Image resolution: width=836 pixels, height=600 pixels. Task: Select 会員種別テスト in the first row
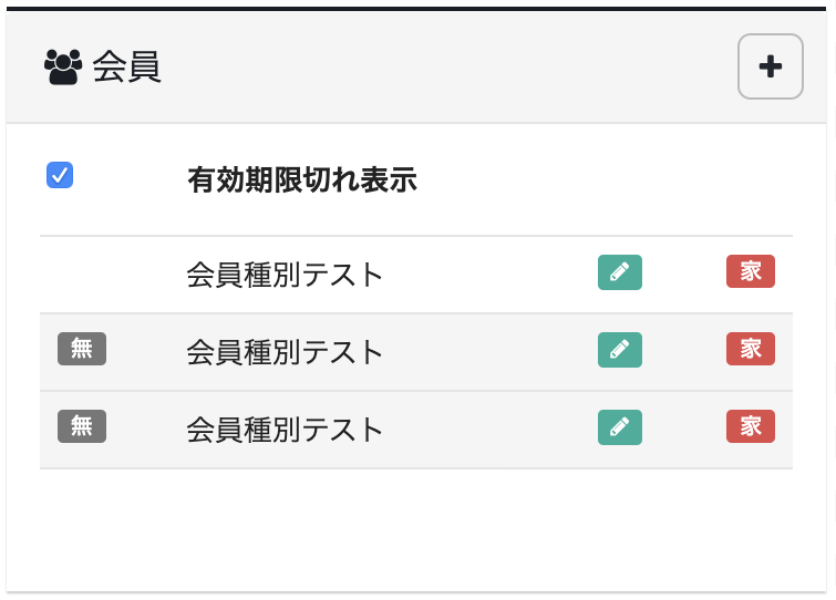(285, 275)
